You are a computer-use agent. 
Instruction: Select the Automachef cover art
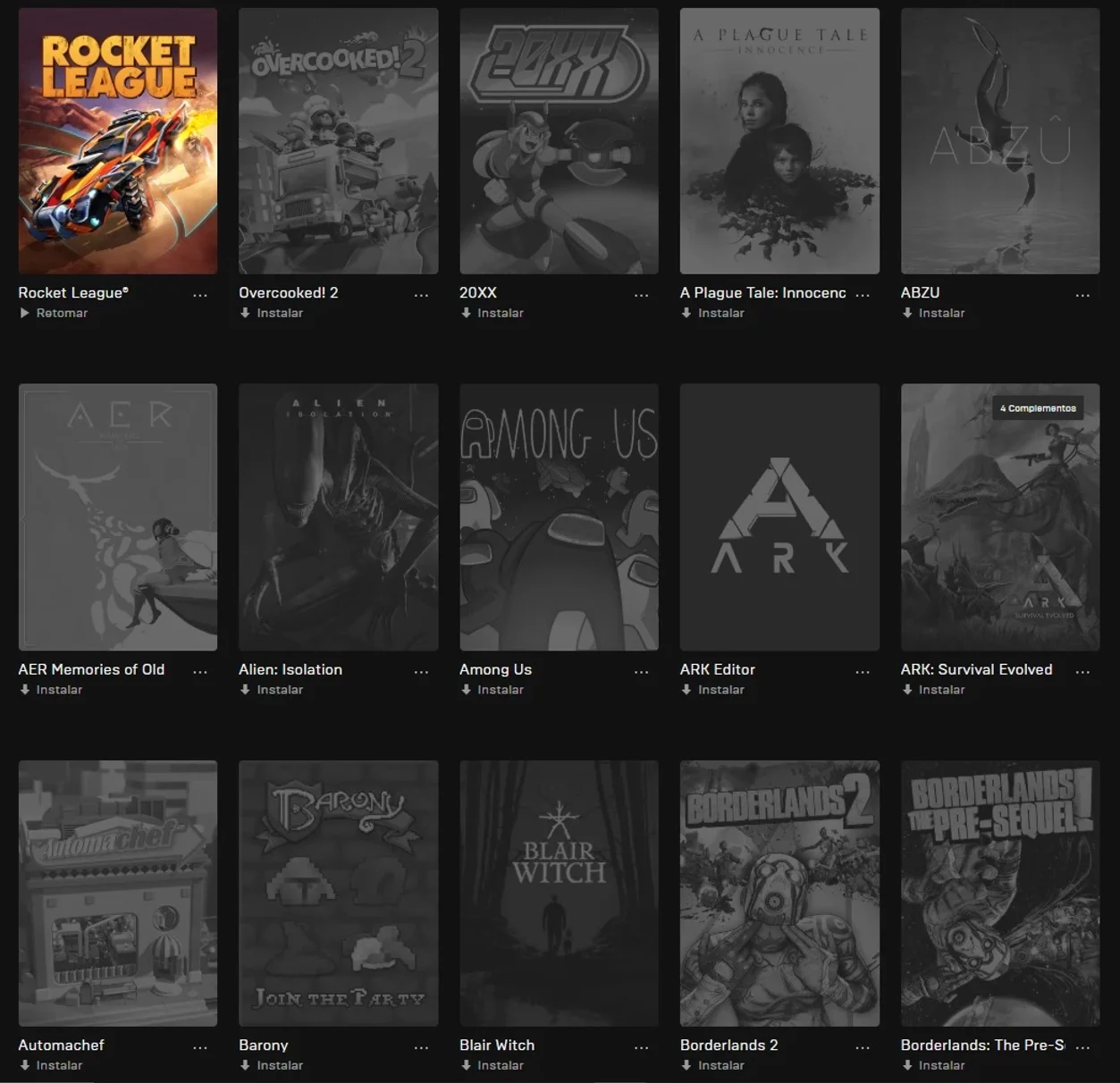[118, 894]
